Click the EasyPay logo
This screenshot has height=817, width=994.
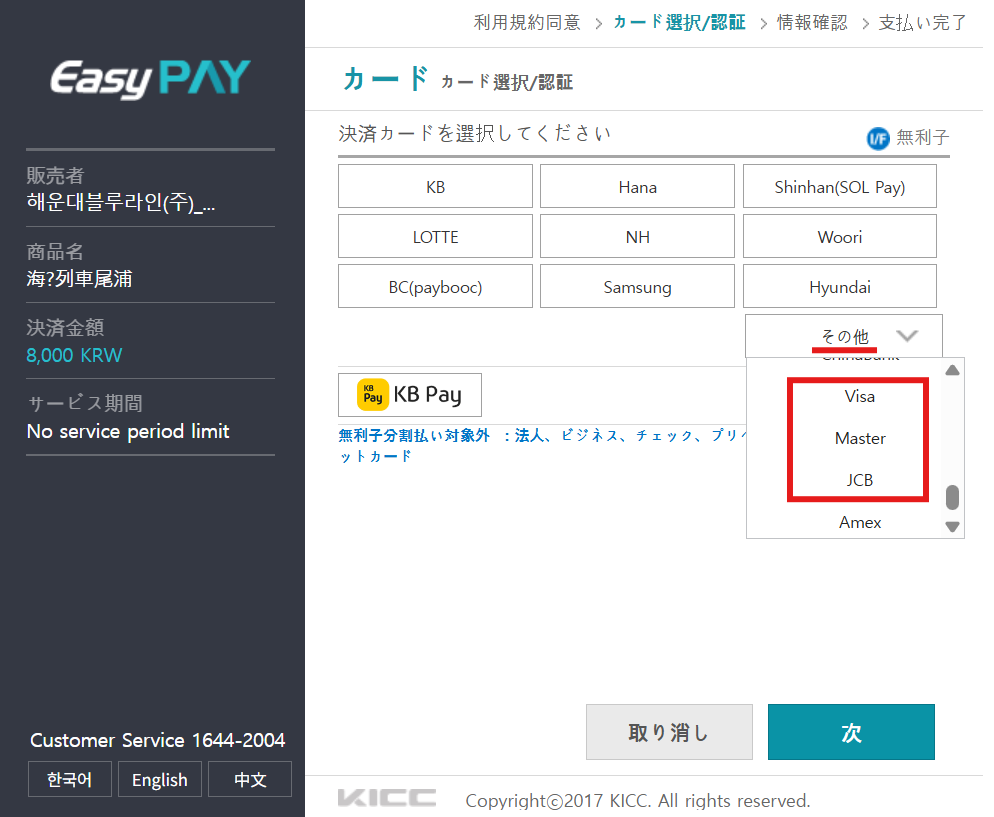151,79
